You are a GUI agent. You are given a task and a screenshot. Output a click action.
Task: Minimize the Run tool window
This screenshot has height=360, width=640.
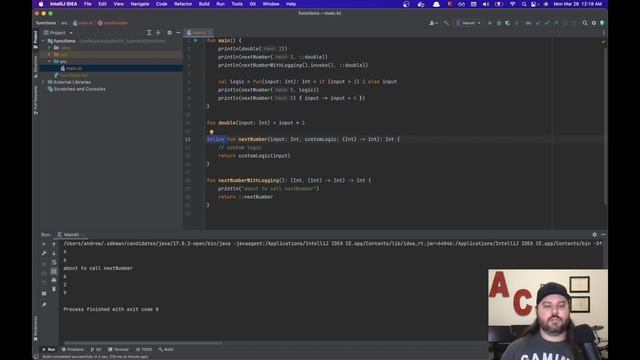coord(603,235)
